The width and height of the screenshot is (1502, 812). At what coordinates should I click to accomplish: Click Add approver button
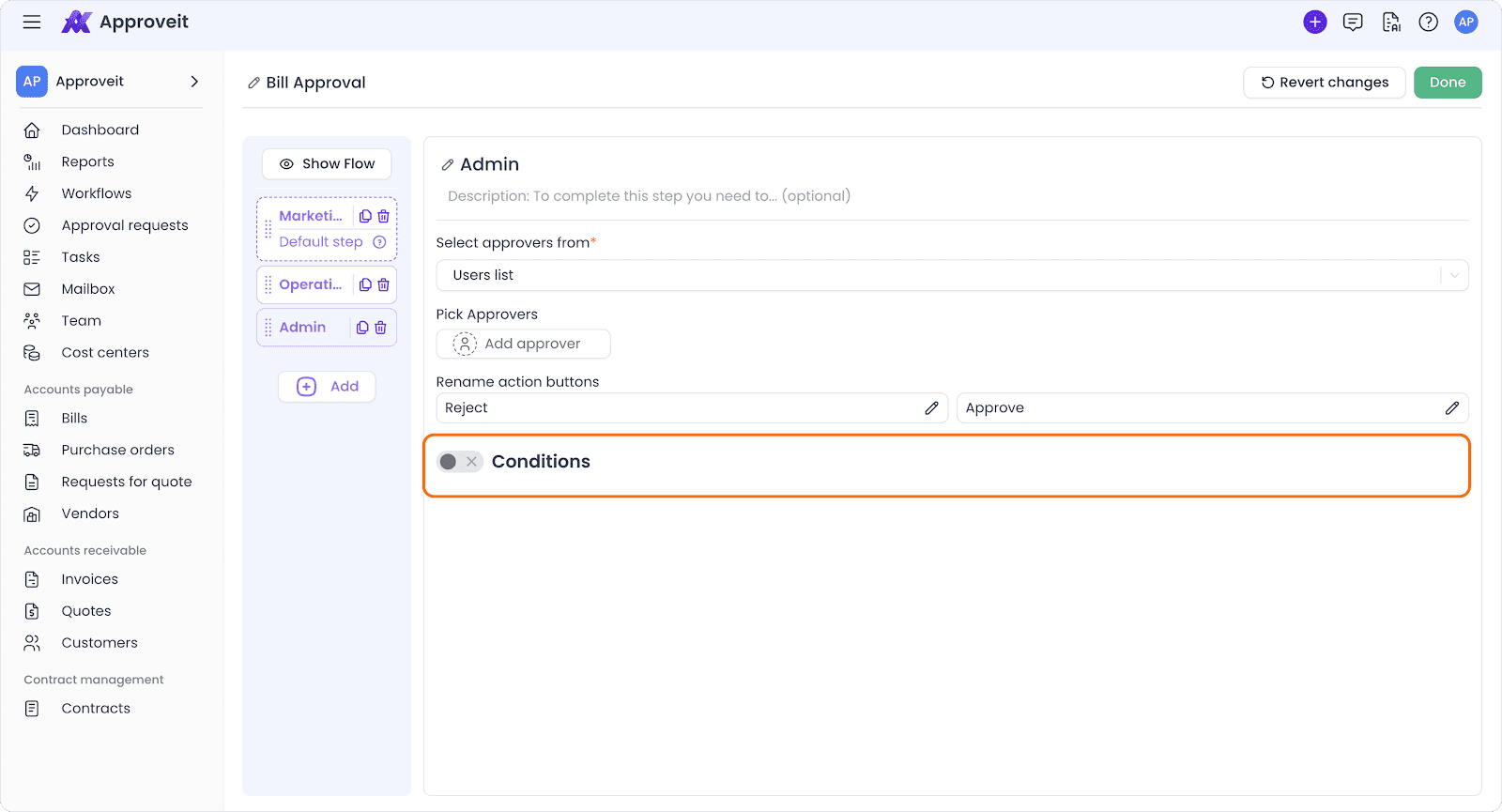pyautogui.click(x=523, y=344)
